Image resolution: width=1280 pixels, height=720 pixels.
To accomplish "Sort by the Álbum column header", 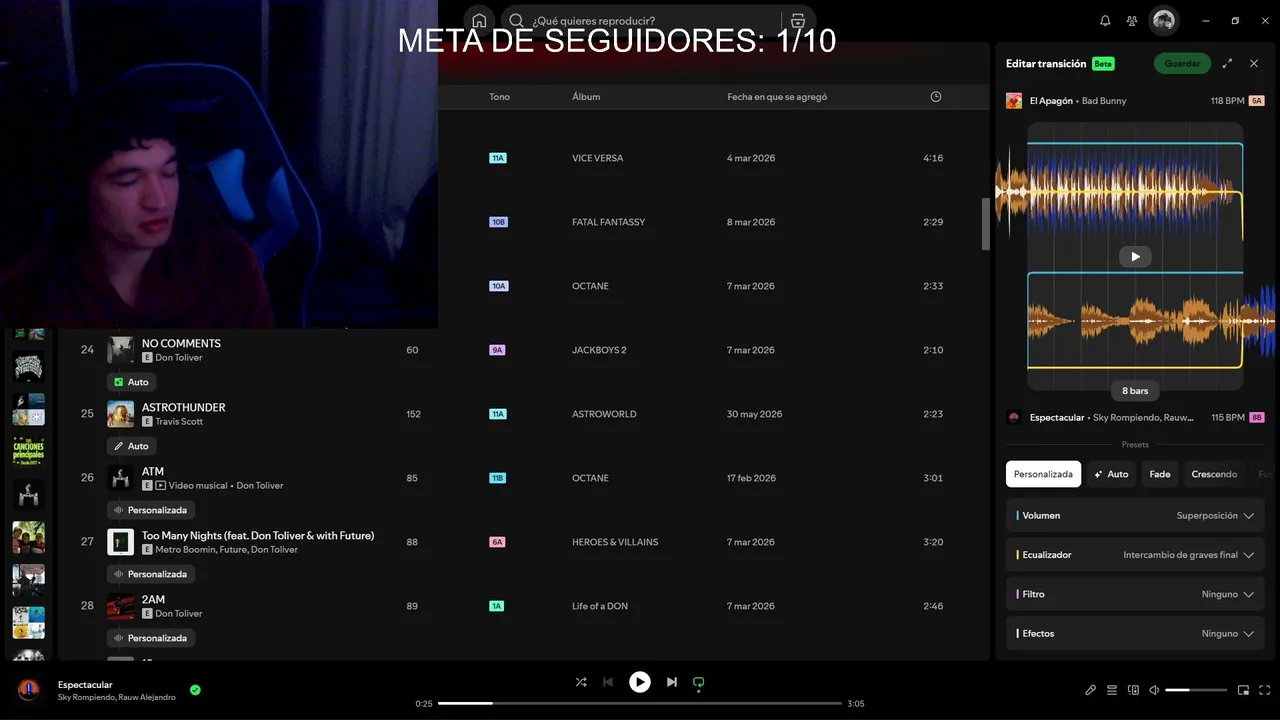I will tap(586, 97).
